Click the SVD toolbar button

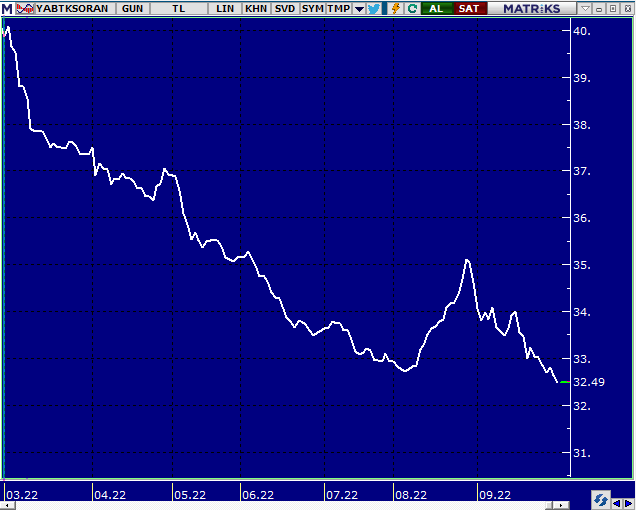pyautogui.click(x=285, y=9)
